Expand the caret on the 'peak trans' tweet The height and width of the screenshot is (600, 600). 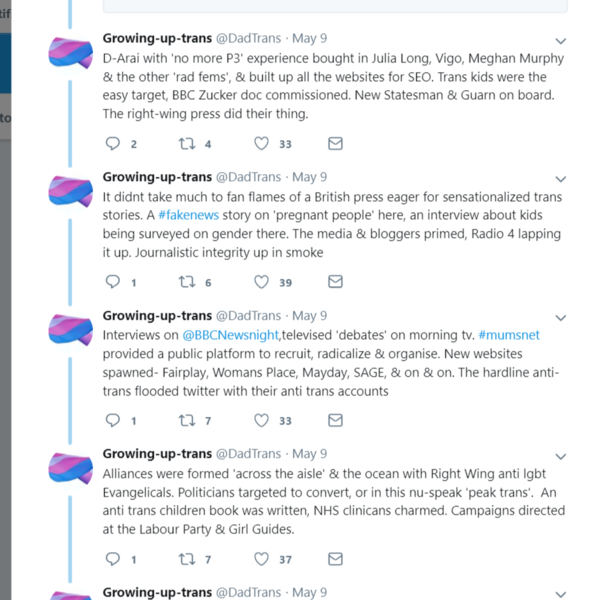coord(560,456)
